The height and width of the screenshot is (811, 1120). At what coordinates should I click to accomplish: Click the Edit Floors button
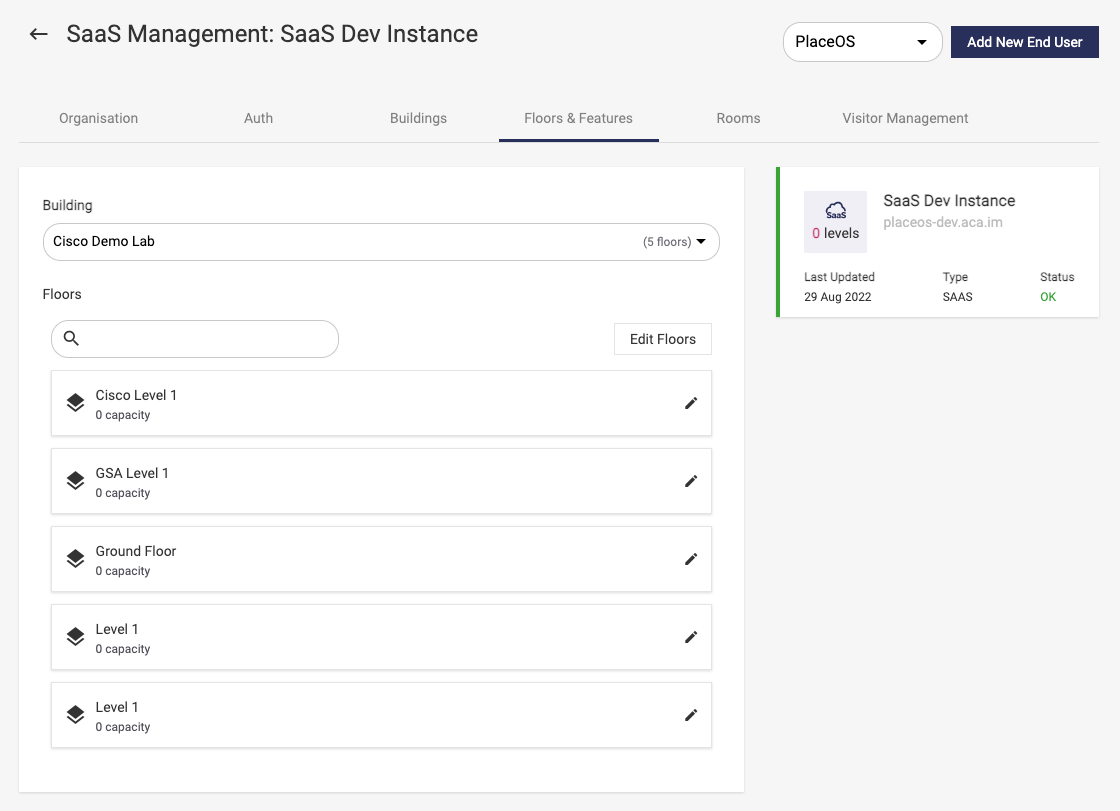[x=662, y=339]
